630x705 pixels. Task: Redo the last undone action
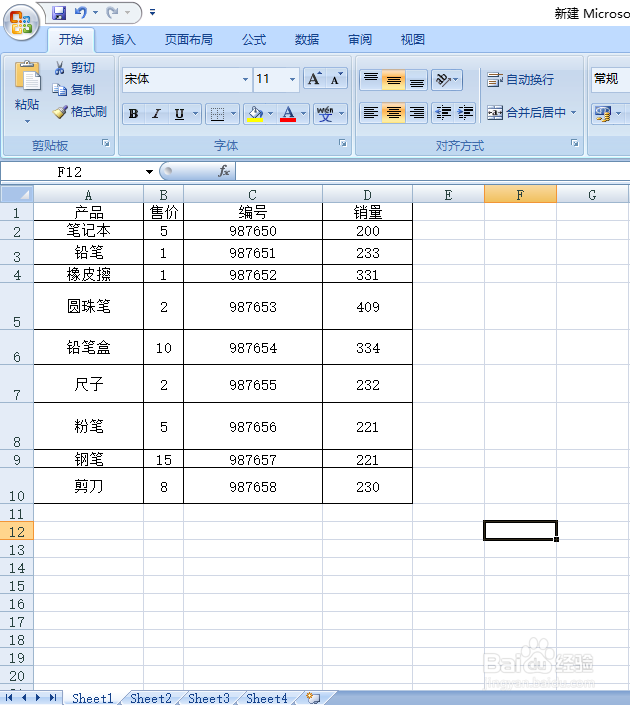pyautogui.click(x=112, y=13)
